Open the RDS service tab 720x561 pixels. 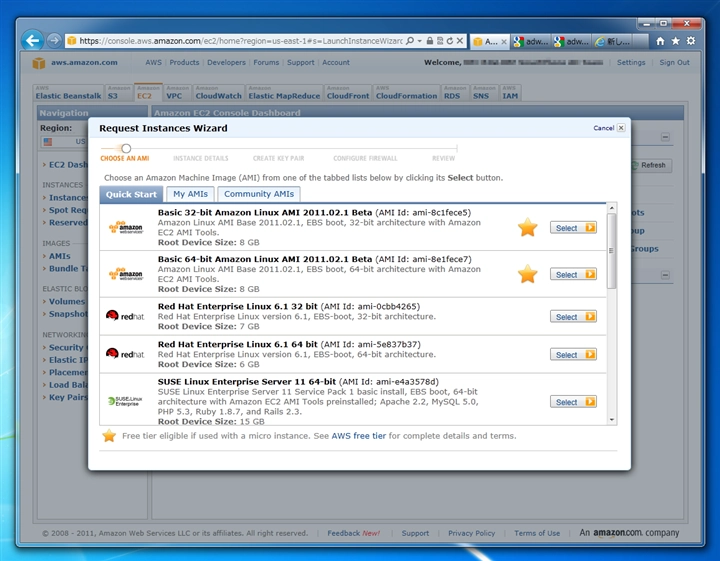[454, 93]
